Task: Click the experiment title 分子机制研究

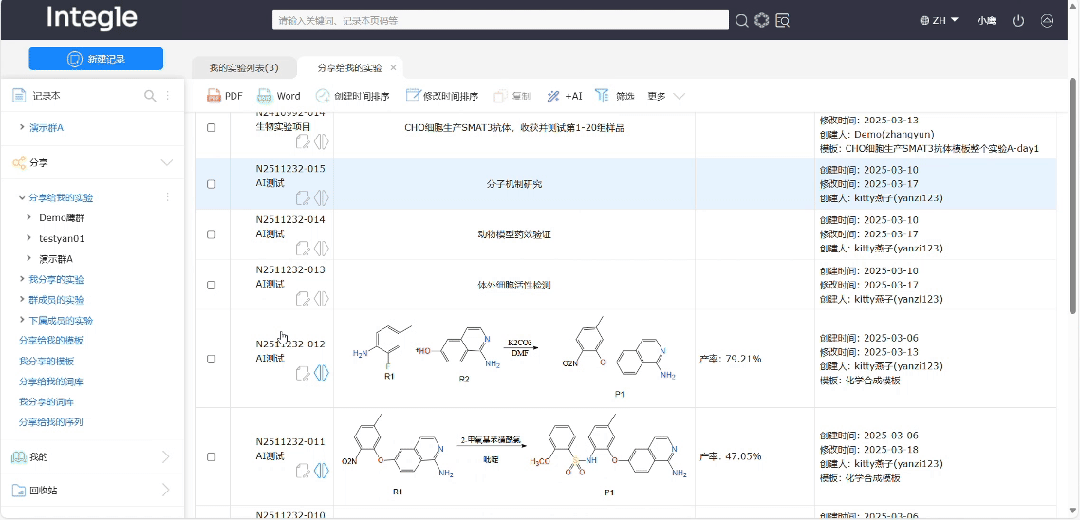Action: (514, 184)
